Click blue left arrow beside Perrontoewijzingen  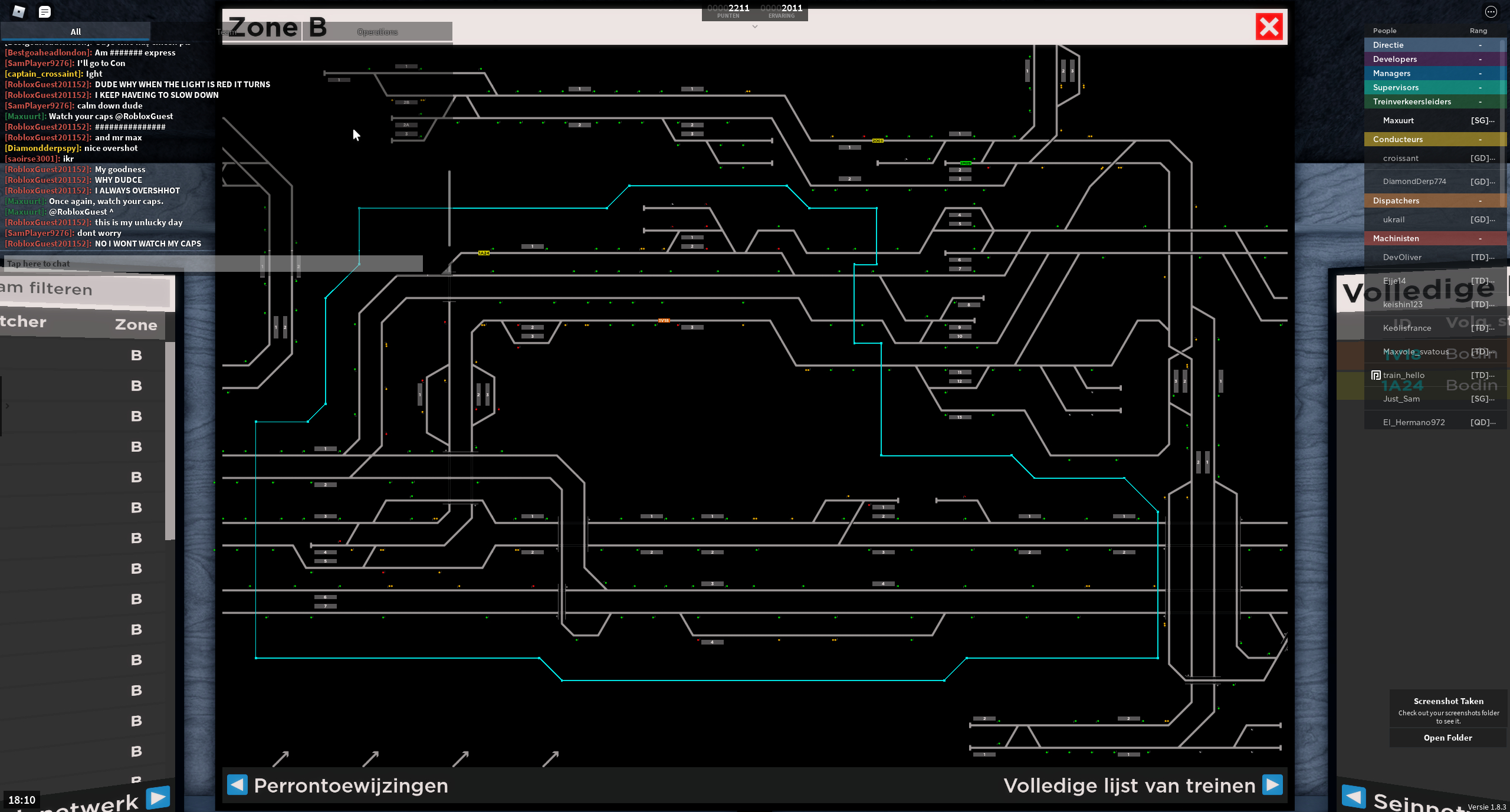pyautogui.click(x=237, y=785)
